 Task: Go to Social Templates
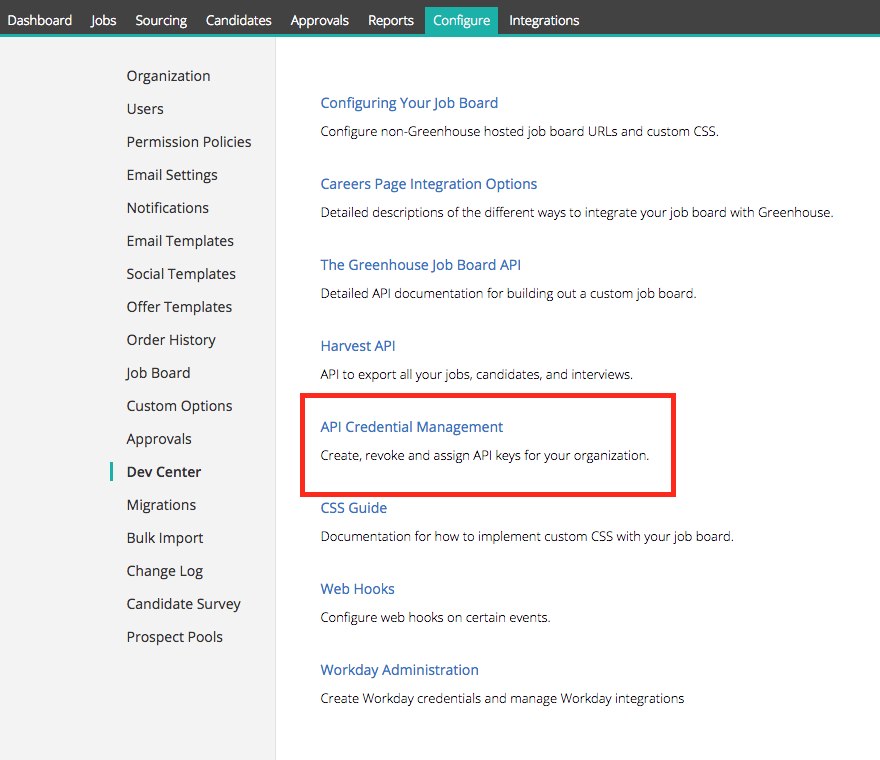coord(181,274)
